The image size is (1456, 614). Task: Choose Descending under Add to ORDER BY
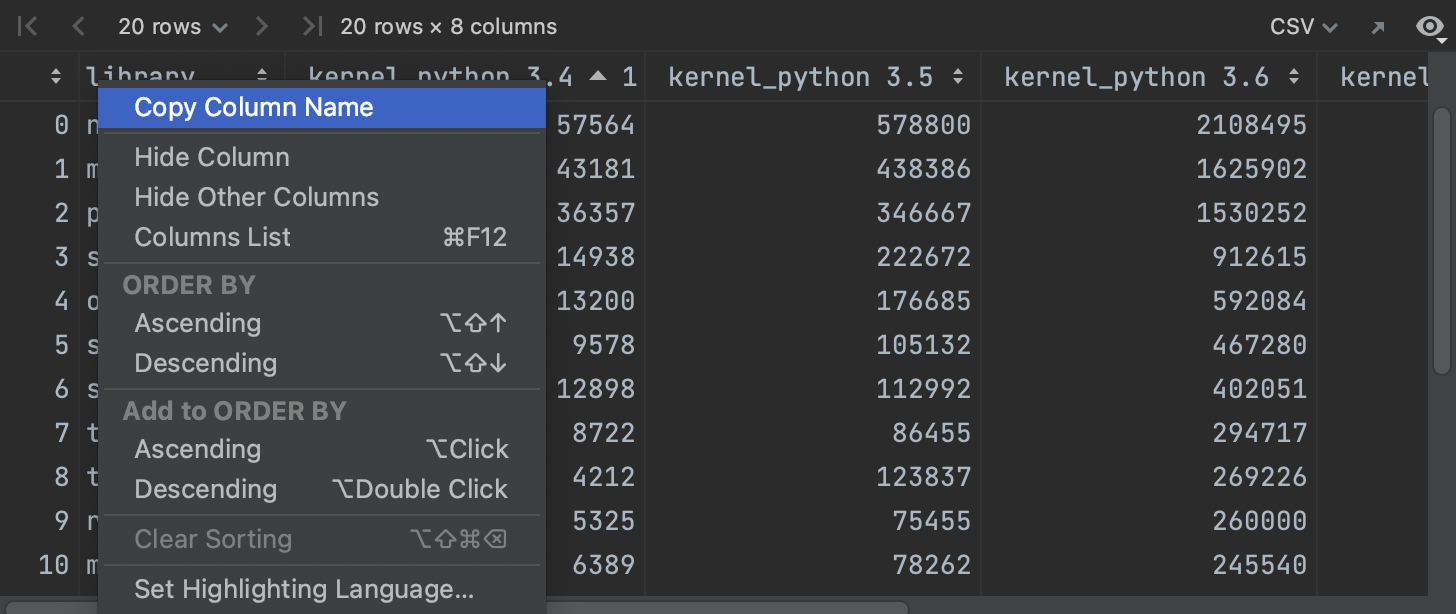coord(205,489)
